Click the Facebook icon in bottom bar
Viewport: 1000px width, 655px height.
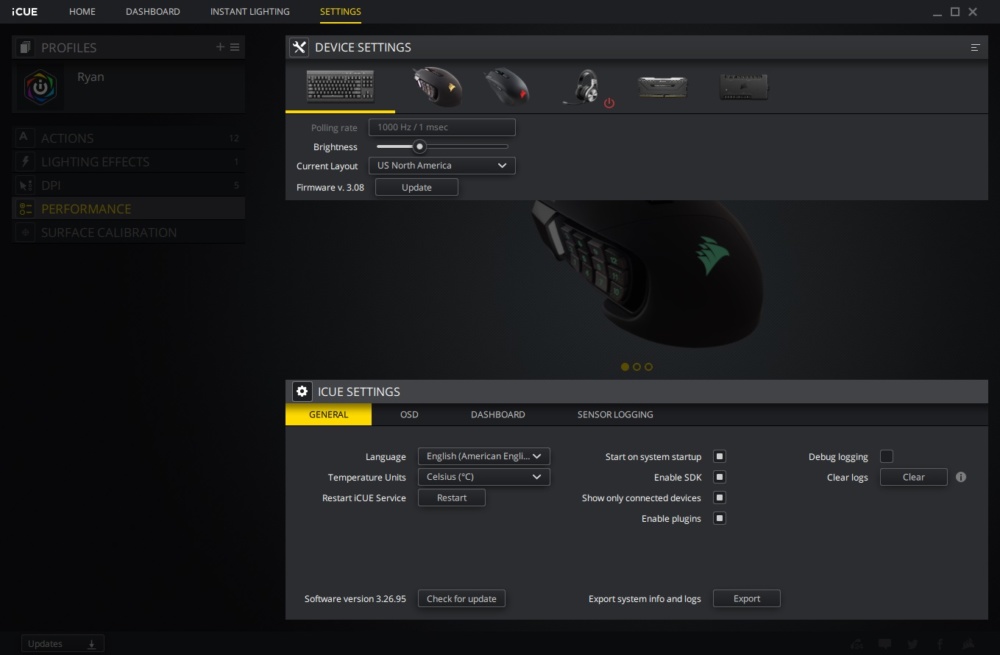pos(940,644)
